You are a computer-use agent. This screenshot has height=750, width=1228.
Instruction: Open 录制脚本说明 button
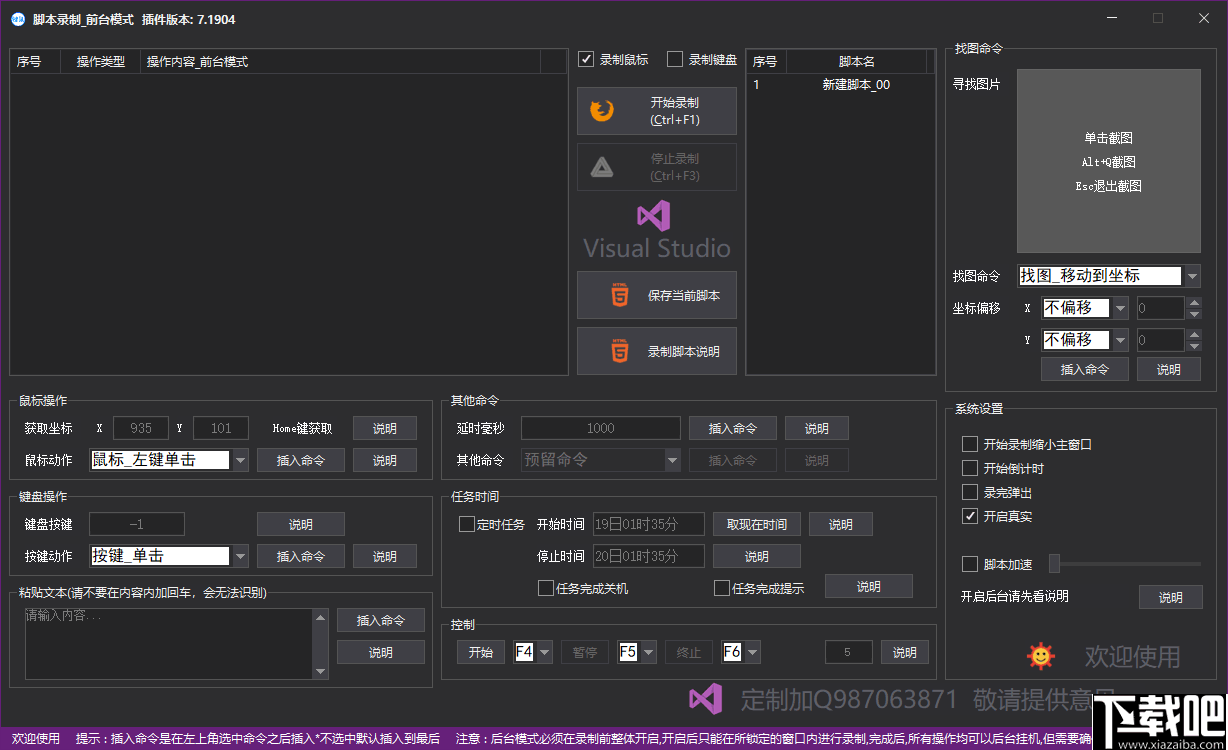tap(657, 352)
